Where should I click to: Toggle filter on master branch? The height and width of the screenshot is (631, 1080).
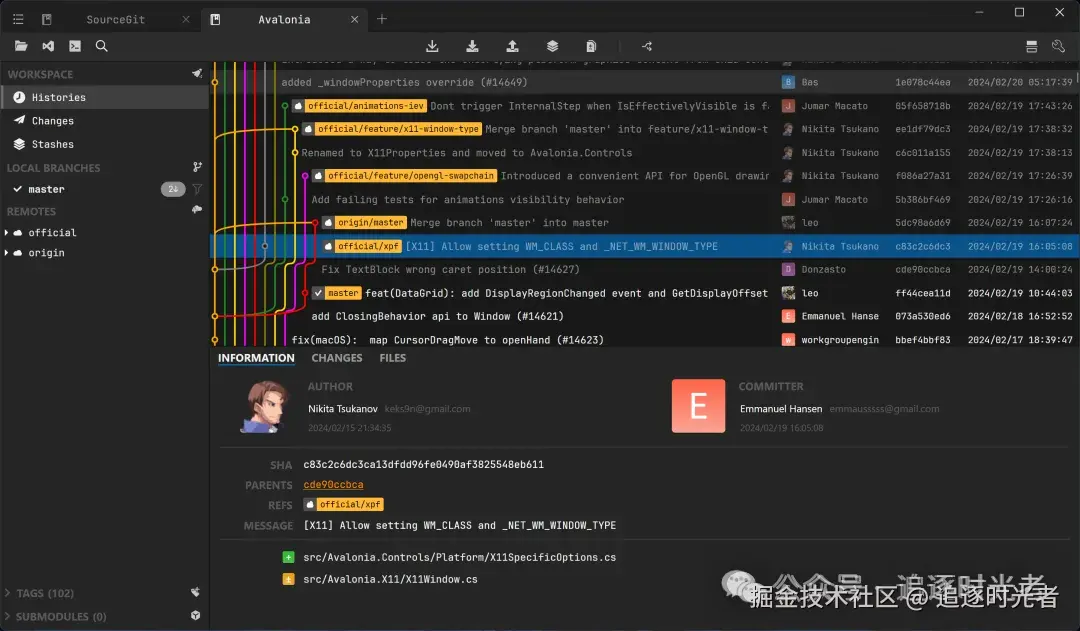(x=198, y=189)
